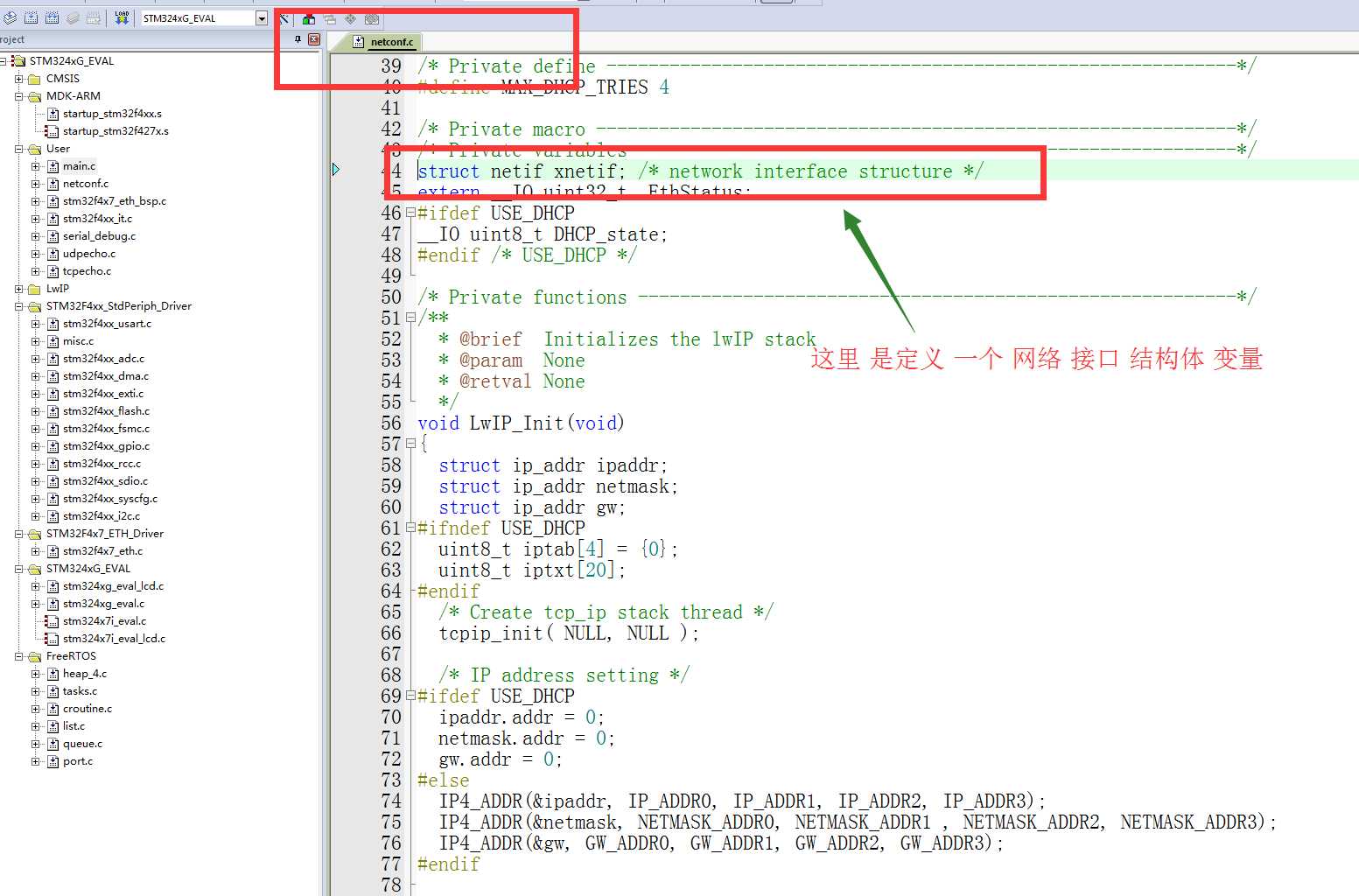The height and width of the screenshot is (896, 1359).
Task: Select croutine.c file
Action: point(87,709)
